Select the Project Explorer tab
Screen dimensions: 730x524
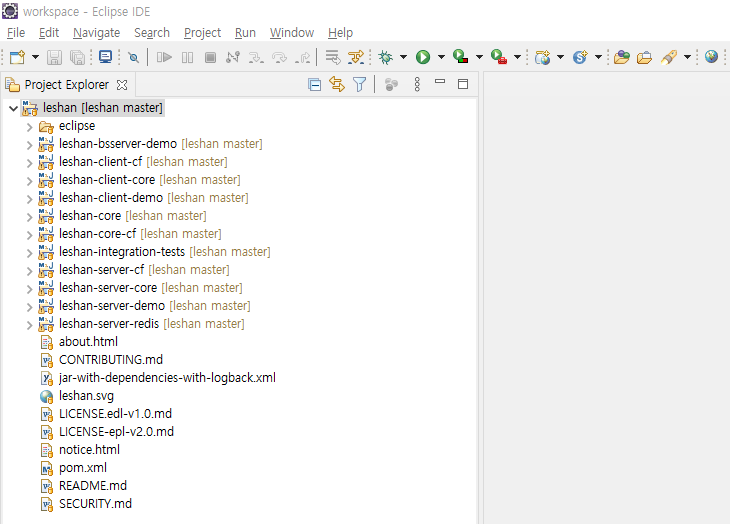coord(67,85)
